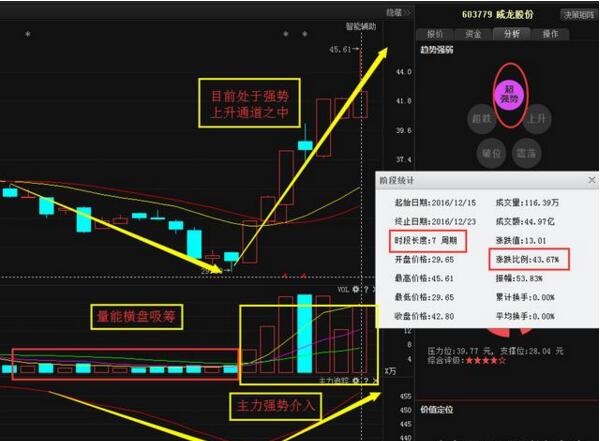Image resolution: width=600 pixels, height=441 pixels.
Task: Select 平均换手:0.00% entry
Action: (525, 316)
